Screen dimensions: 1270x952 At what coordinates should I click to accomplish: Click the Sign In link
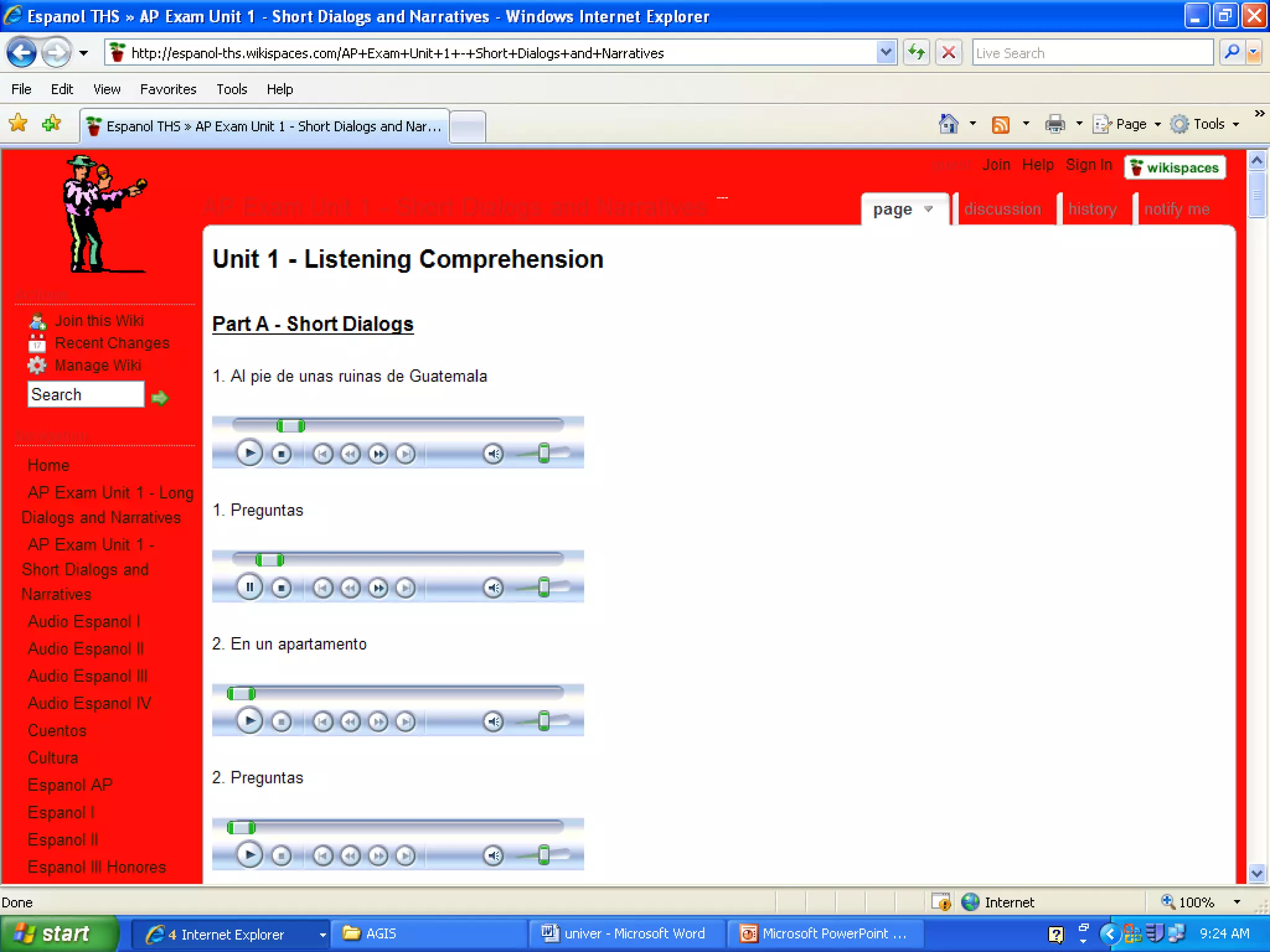coord(1088,165)
